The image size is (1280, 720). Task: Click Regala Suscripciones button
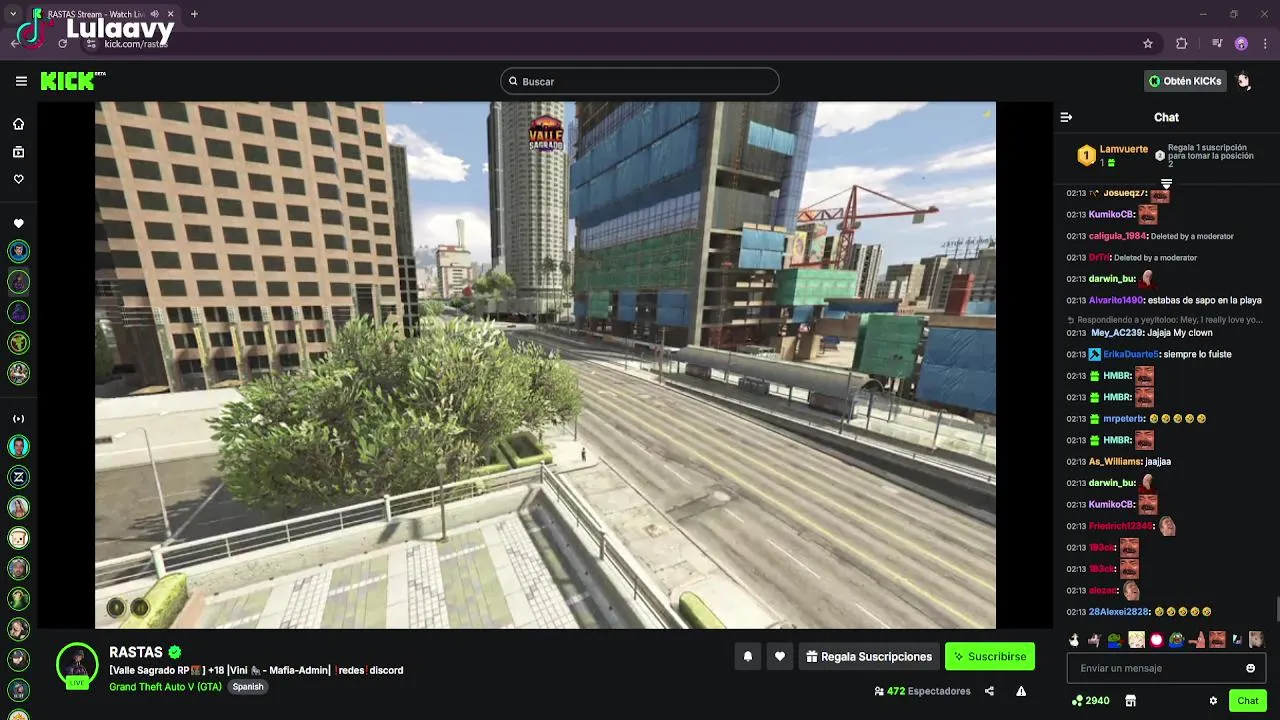[x=869, y=656]
